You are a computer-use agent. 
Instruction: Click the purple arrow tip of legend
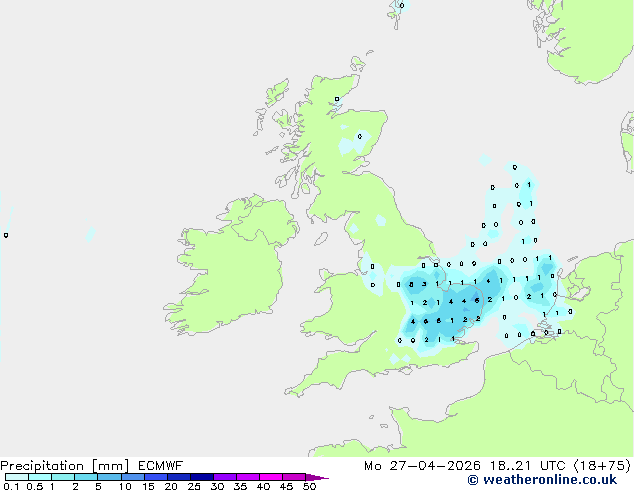click(317, 477)
